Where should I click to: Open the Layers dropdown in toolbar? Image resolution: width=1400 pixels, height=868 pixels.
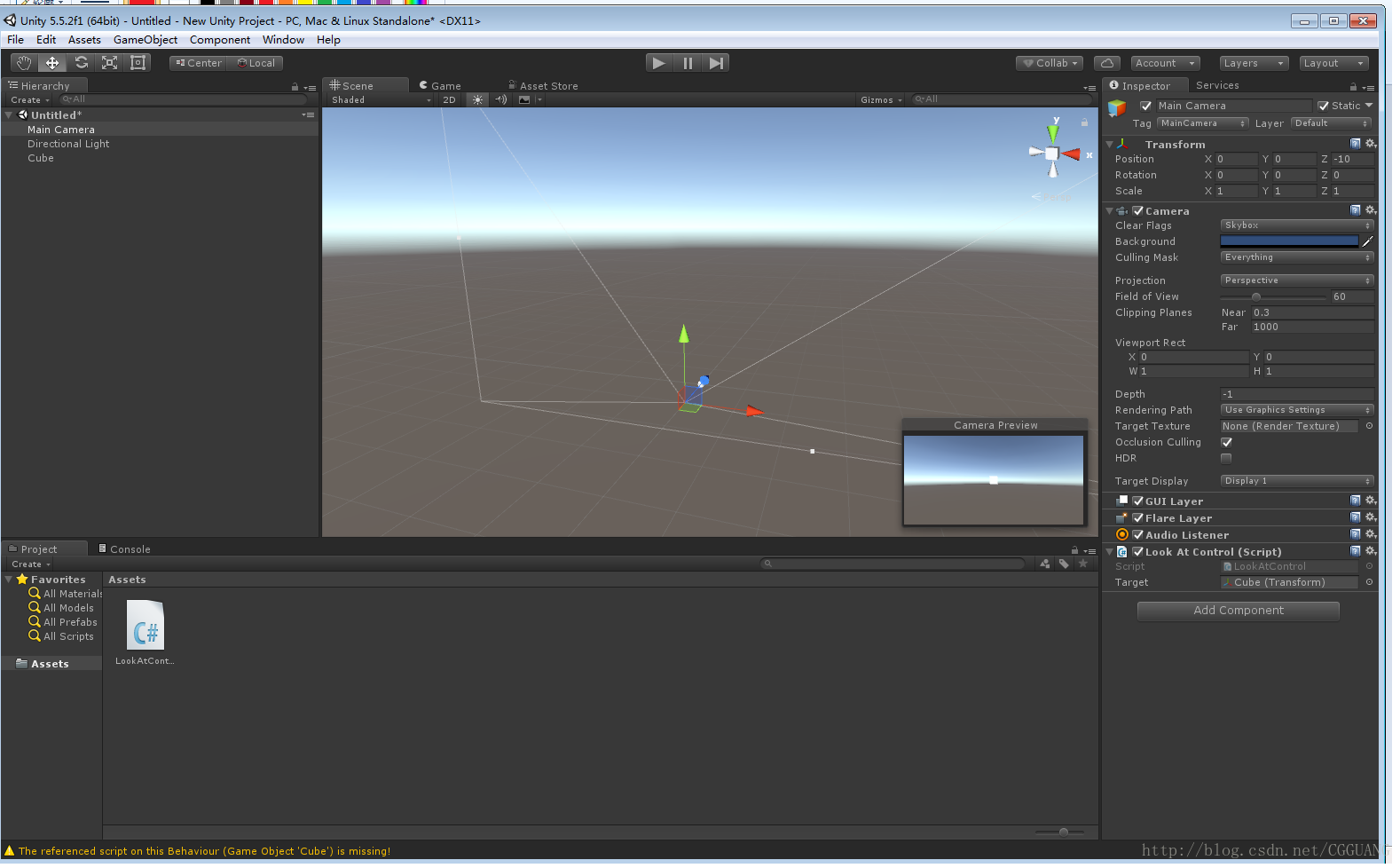coord(1254,63)
